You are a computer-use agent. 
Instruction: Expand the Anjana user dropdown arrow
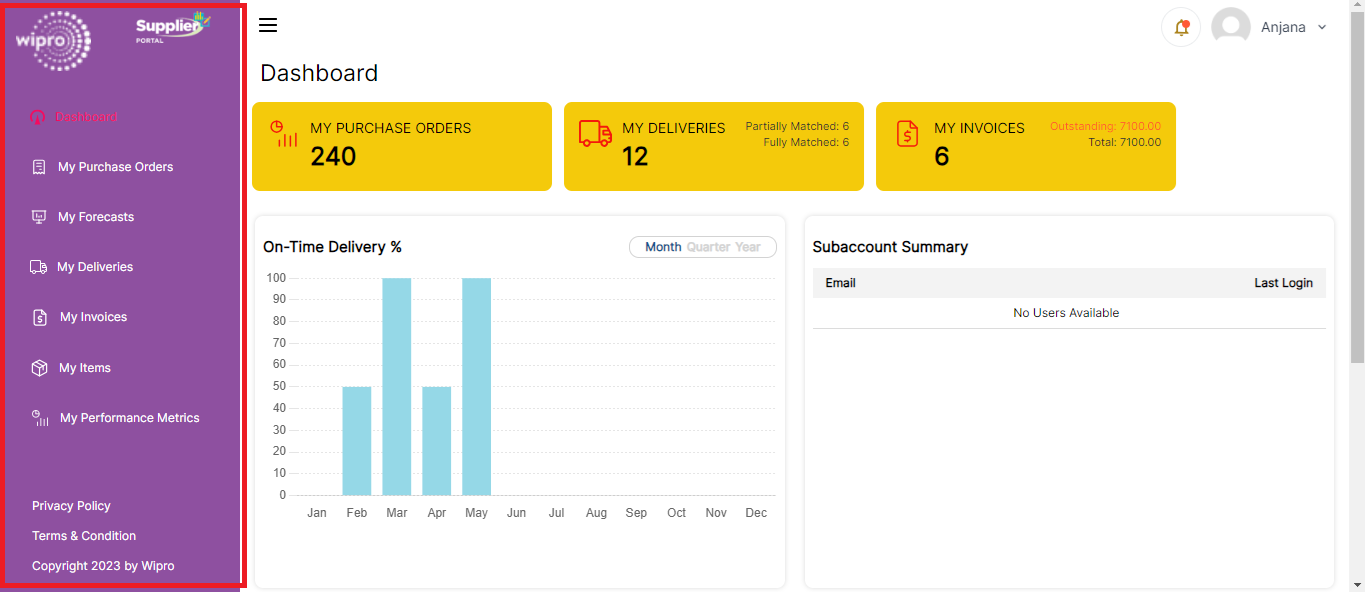[x=1322, y=28]
